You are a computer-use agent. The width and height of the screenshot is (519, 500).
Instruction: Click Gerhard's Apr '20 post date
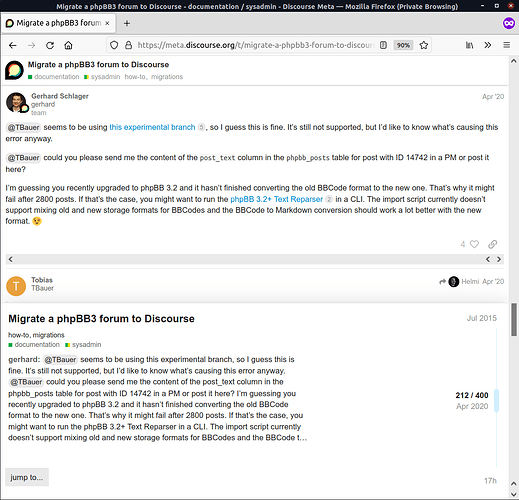point(493,97)
